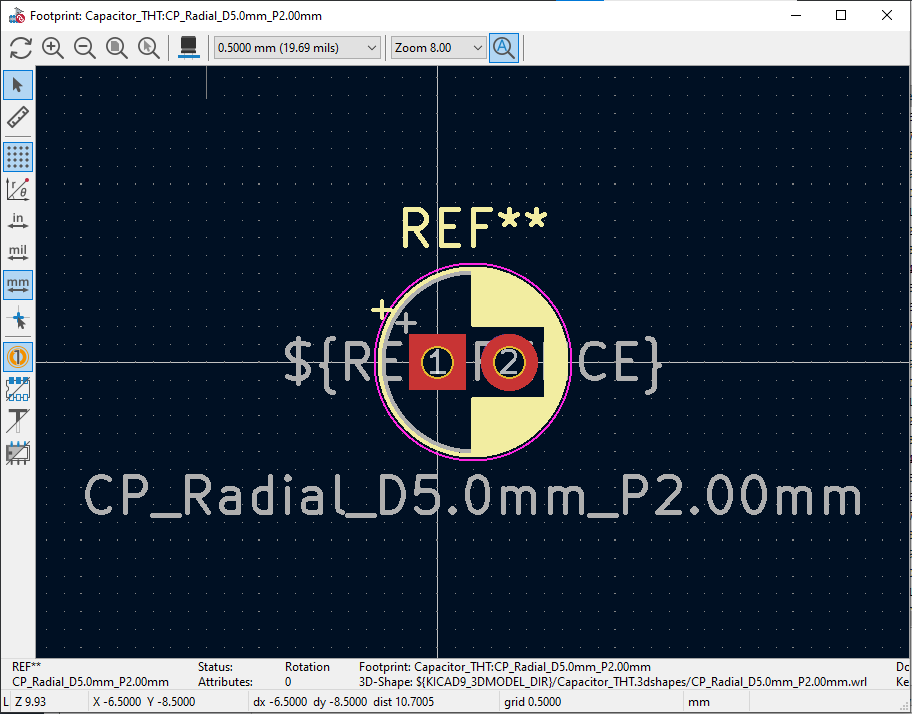Toggle grid display dots

coord(18,157)
